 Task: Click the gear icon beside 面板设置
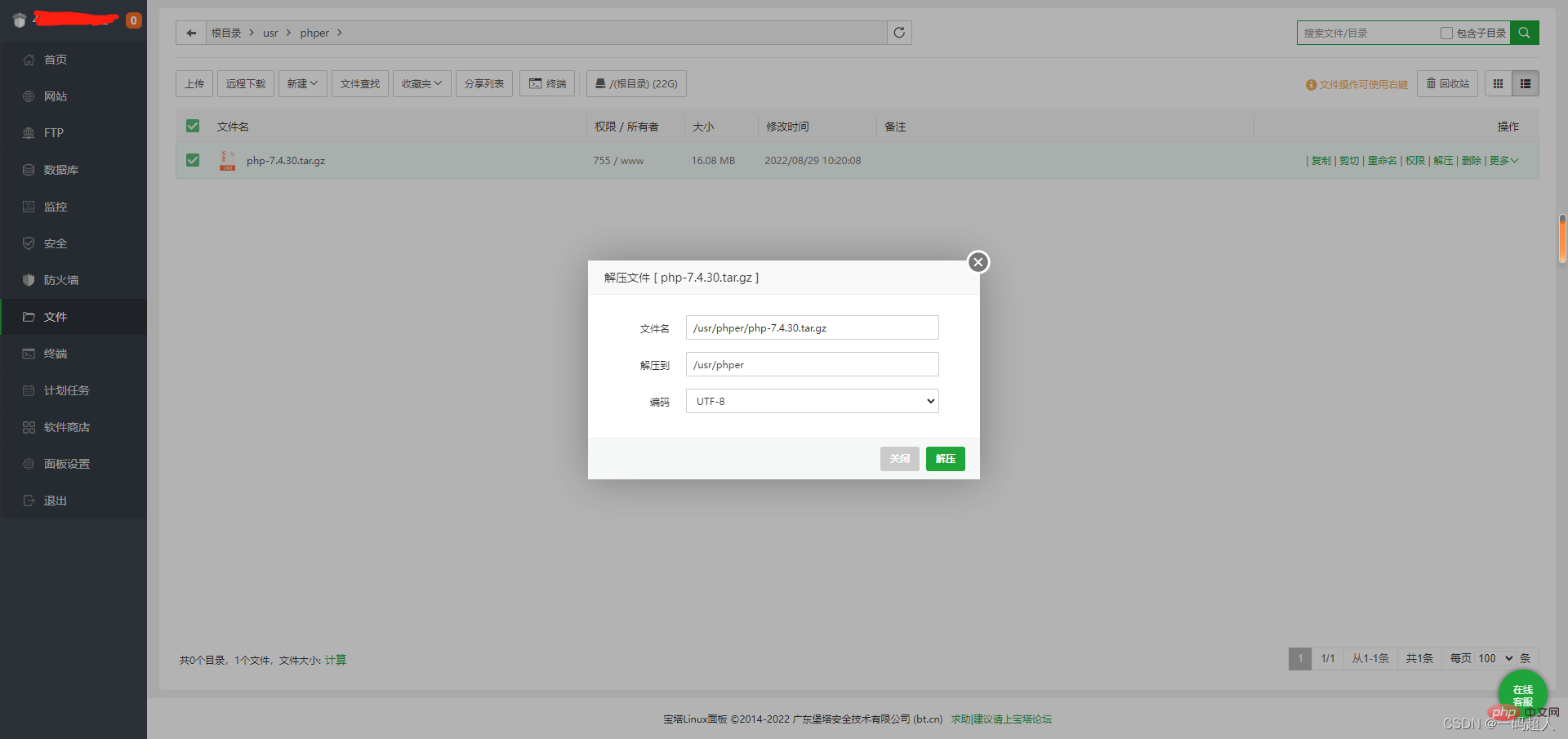[29, 464]
